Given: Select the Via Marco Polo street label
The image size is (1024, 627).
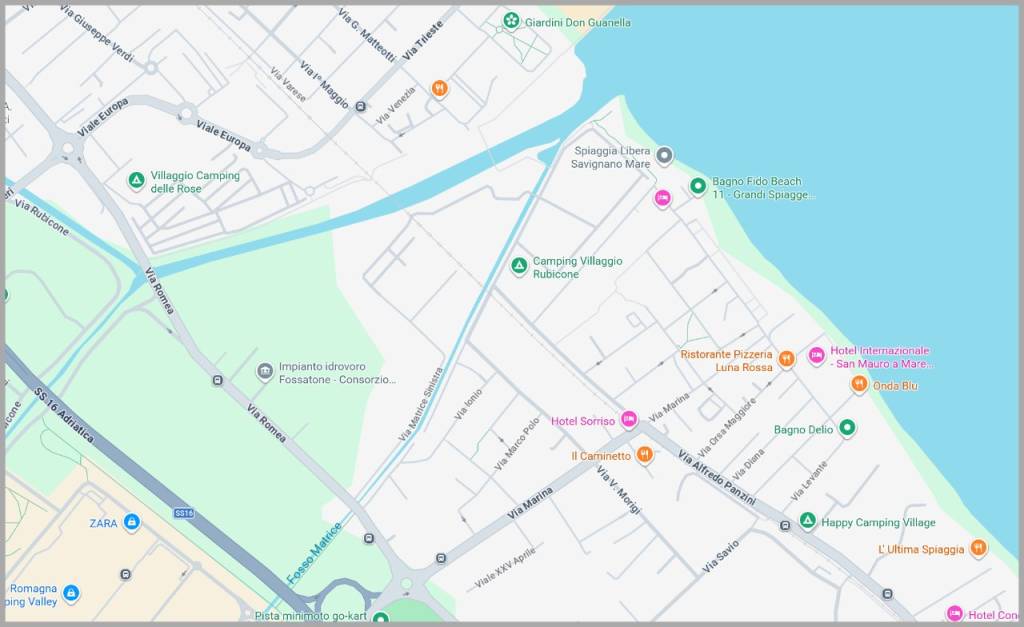Looking at the screenshot, I should point(517,444).
